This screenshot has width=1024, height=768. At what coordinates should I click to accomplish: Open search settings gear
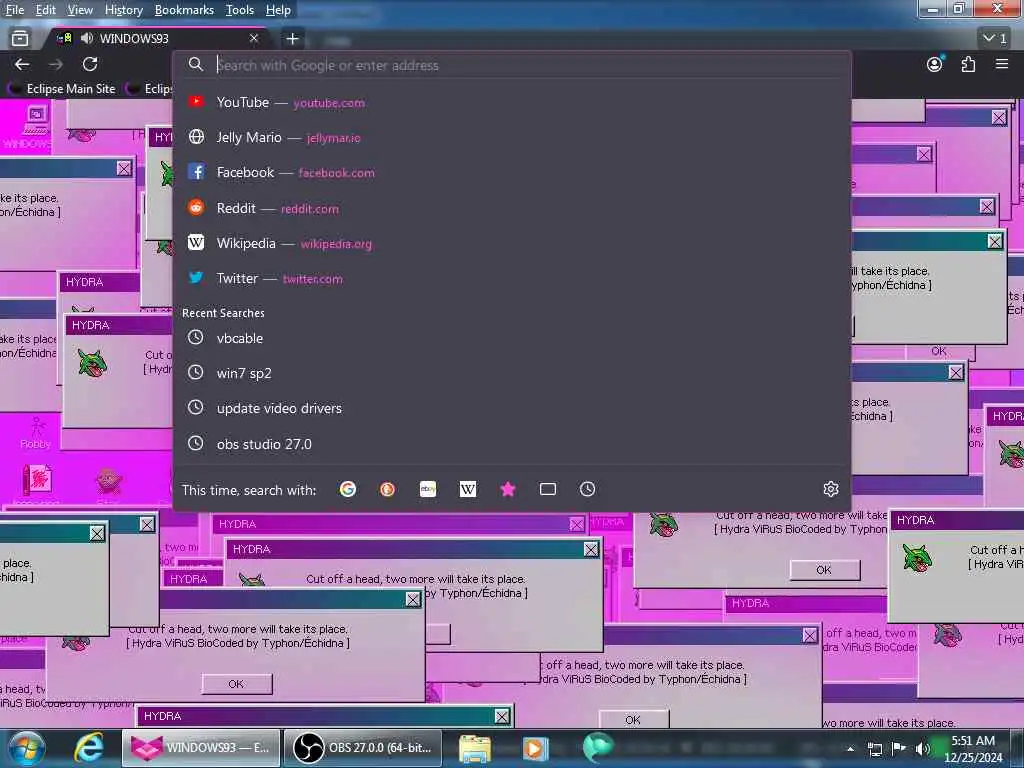pyautogui.click(x=831, y=489)
